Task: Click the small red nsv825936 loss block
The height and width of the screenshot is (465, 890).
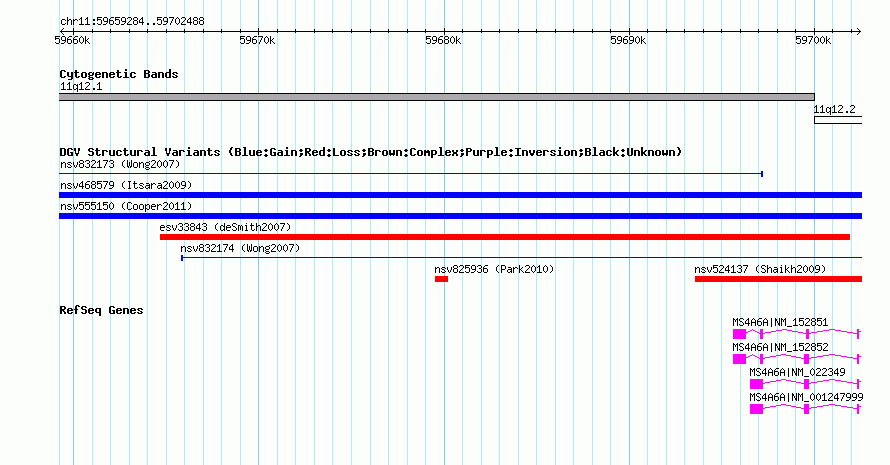Action: tap(442, 279)
